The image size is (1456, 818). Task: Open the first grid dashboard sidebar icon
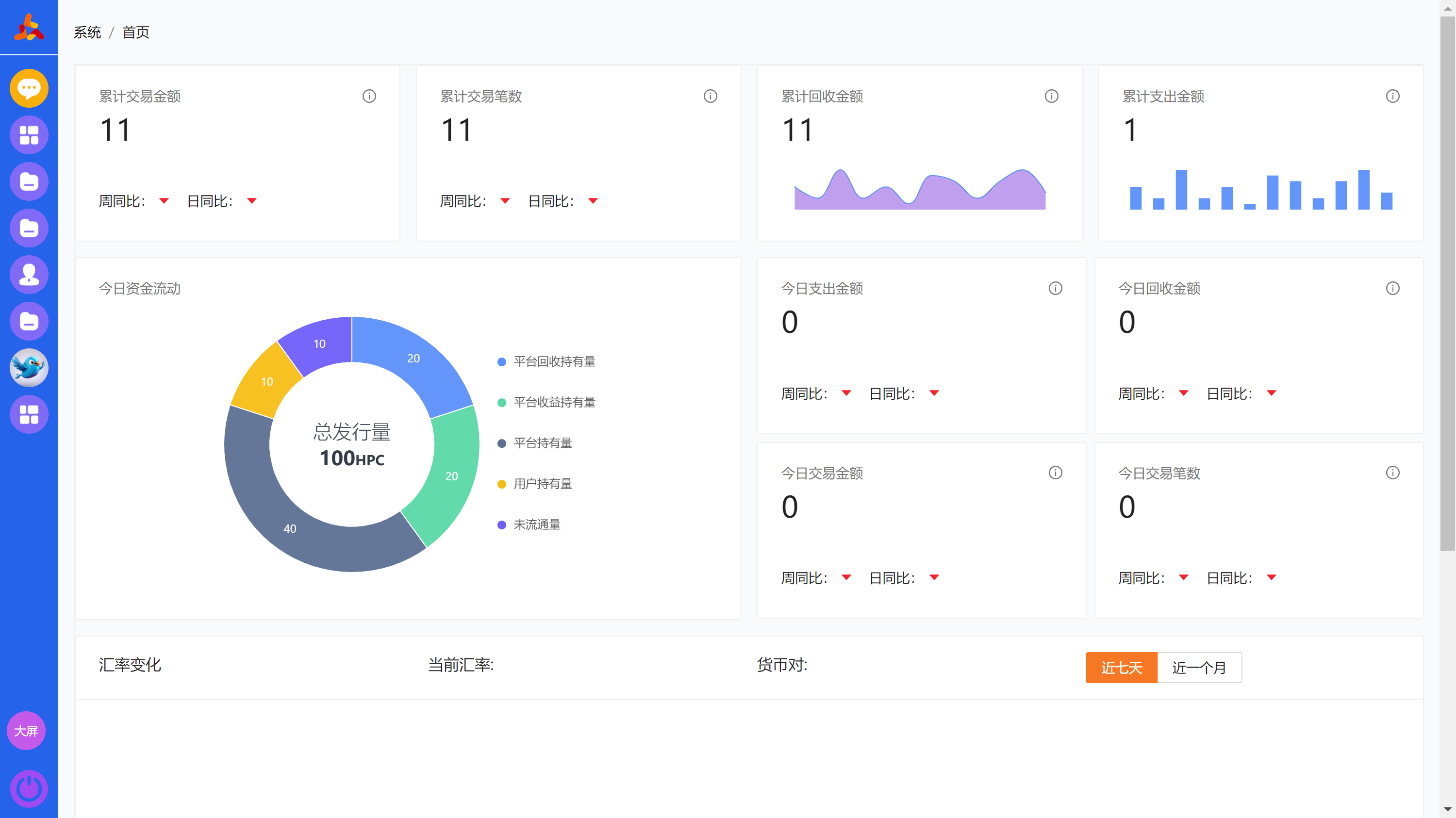coord(29,135)
